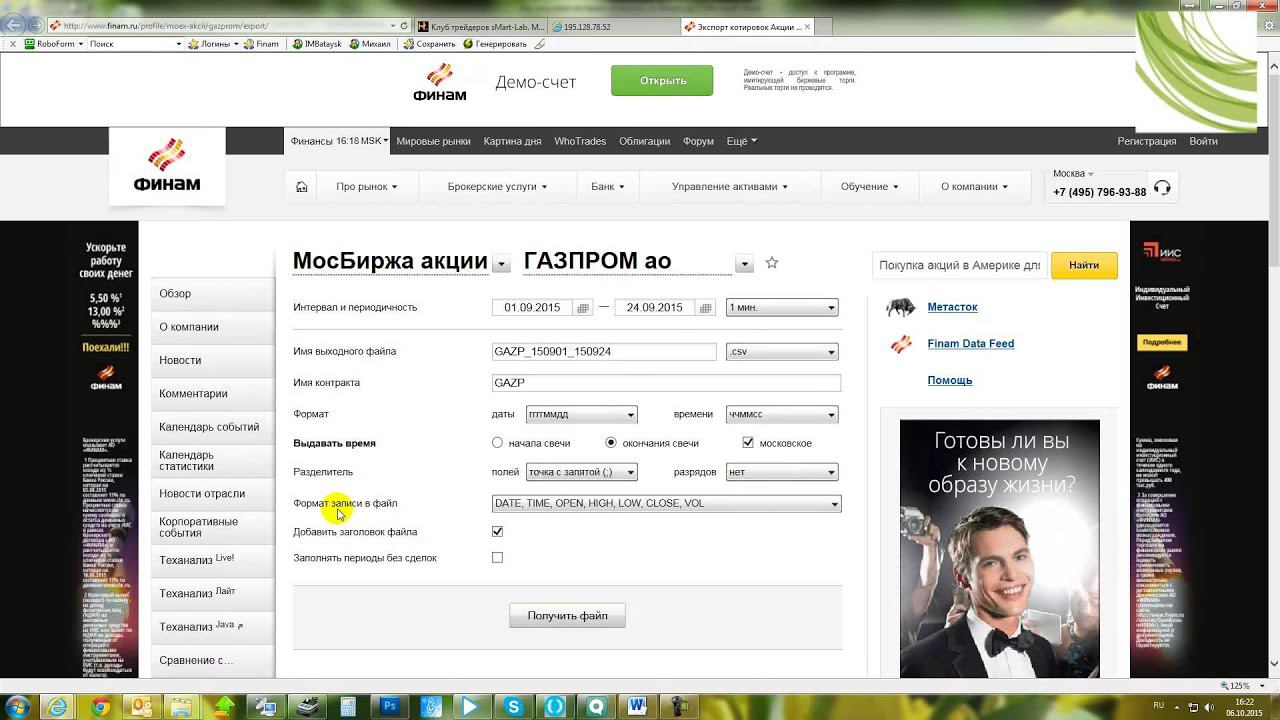The width and height of the screenshot is (1280, 720).
Task: Open Windows Explorer folder from the taskbar
Action: click(x=183, y=706)
